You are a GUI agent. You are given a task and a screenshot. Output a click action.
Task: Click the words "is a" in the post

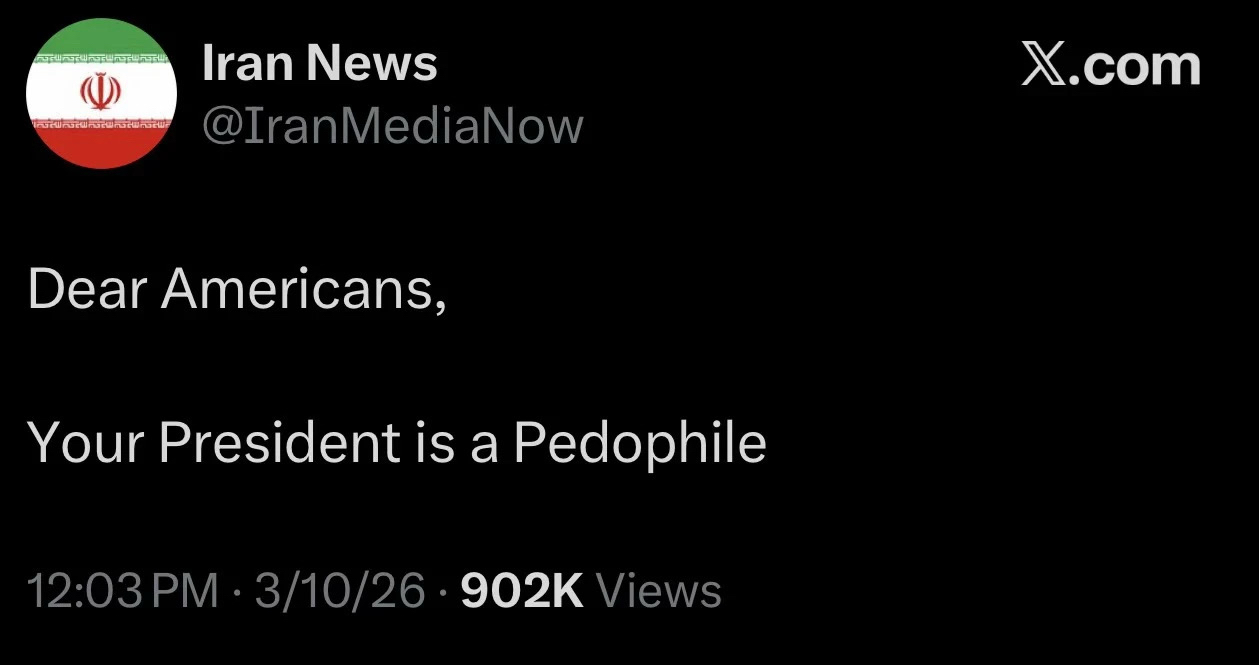(x=456, y=441)
